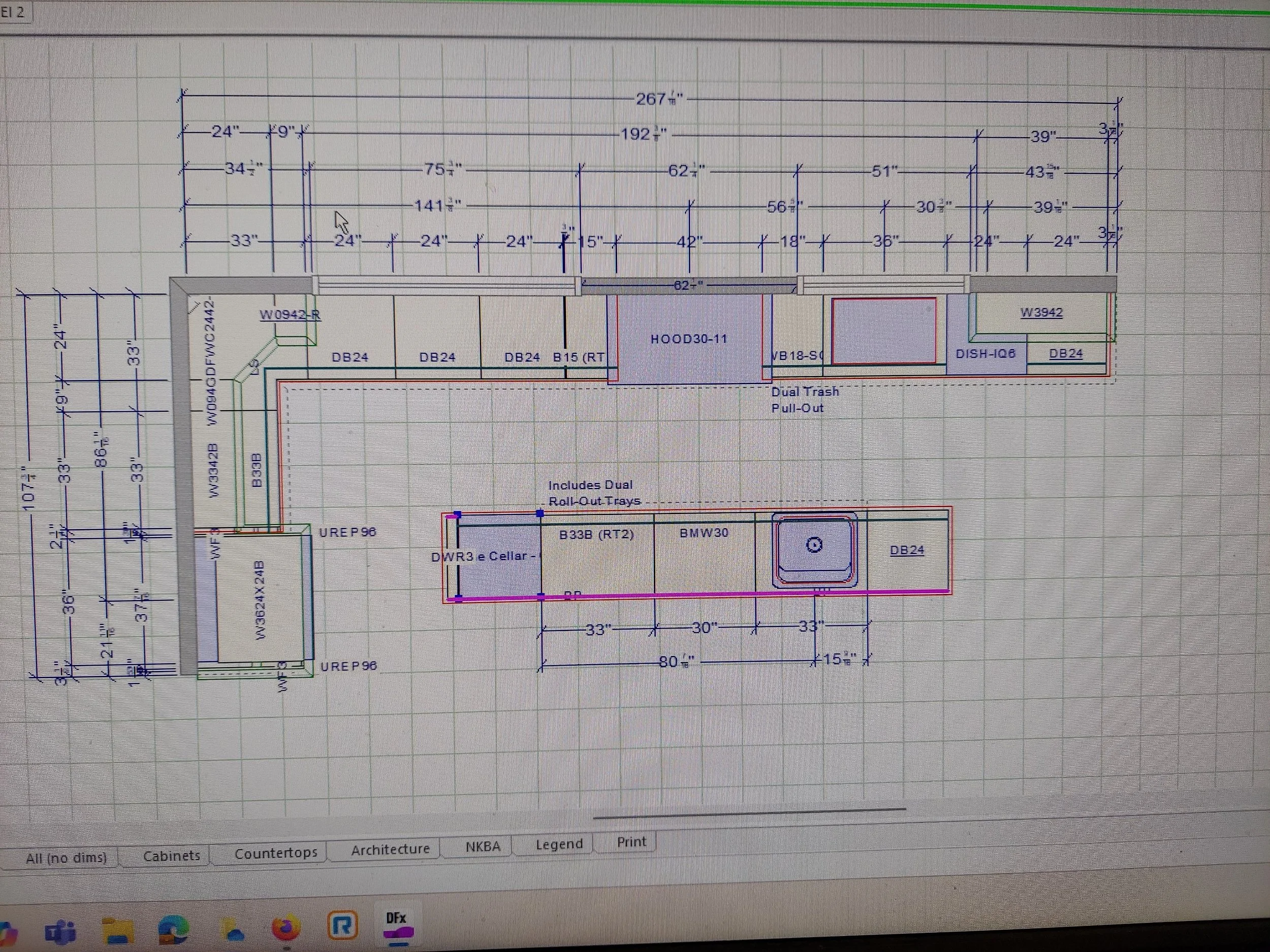Click the 18" dimension value

pos(792,241)
